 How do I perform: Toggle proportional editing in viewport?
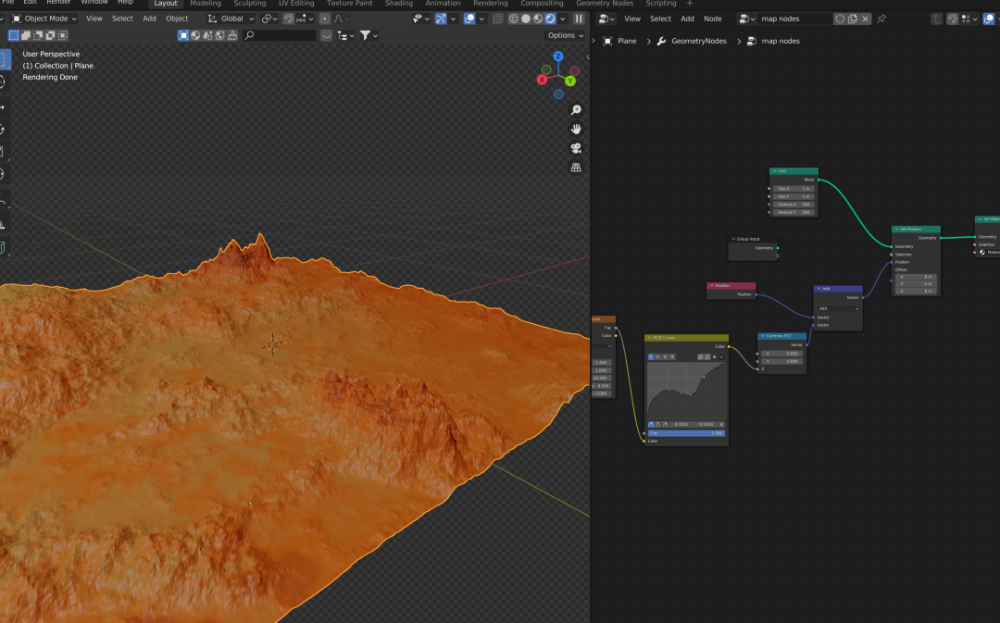(x=325, y=18)
